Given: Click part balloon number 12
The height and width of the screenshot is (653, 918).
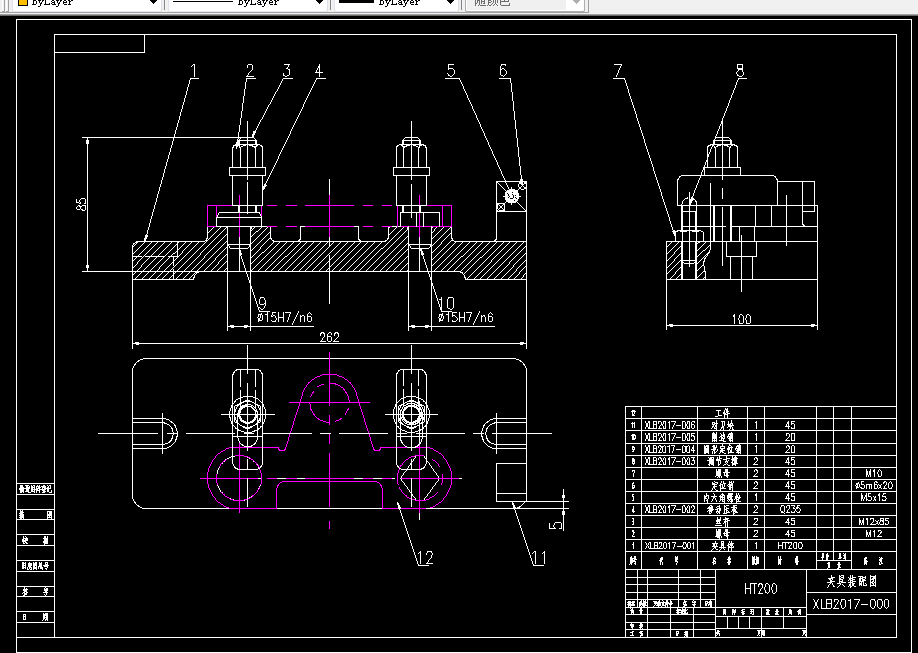Looking at the screenshot, I should (425, 558).
